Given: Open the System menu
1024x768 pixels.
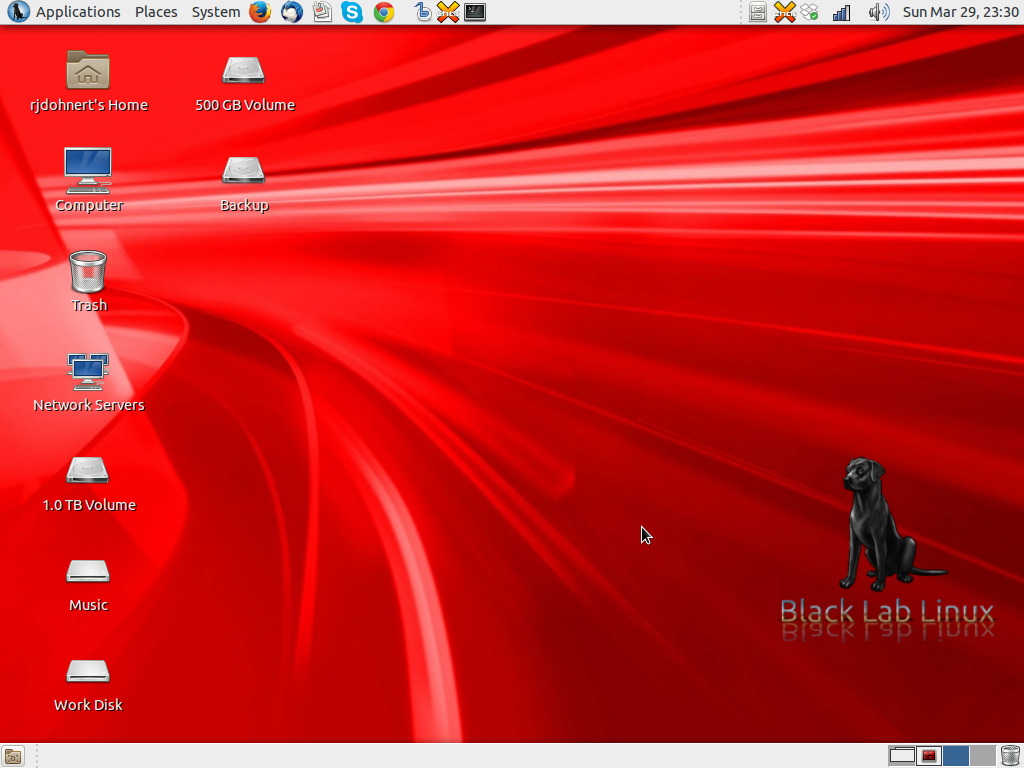Looking at the screenshot, I should pos(216,12).
